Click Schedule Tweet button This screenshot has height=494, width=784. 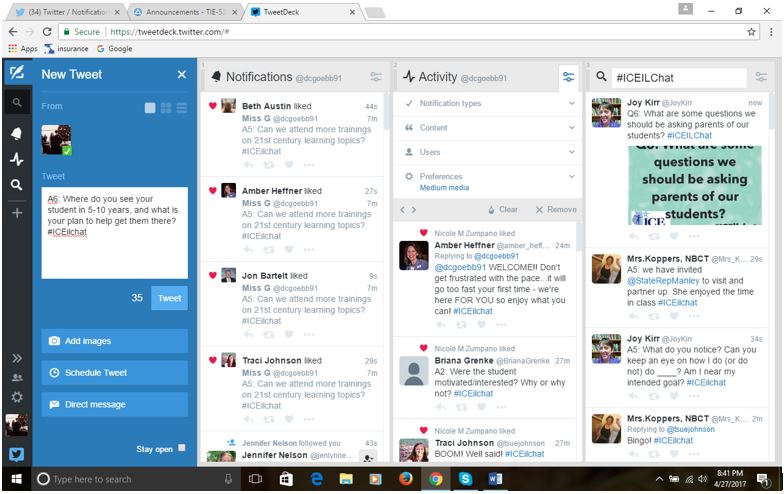click(114, 372)
